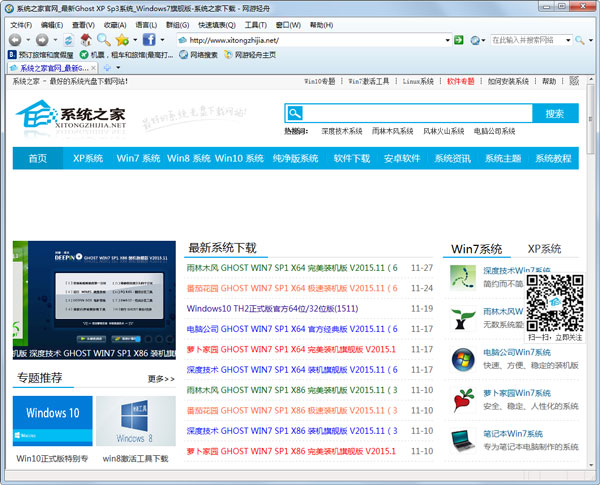The image size is (600, 485).
Task: Open 机票，租车和旅馆 bookmark
Action: [x=126, y=55]
